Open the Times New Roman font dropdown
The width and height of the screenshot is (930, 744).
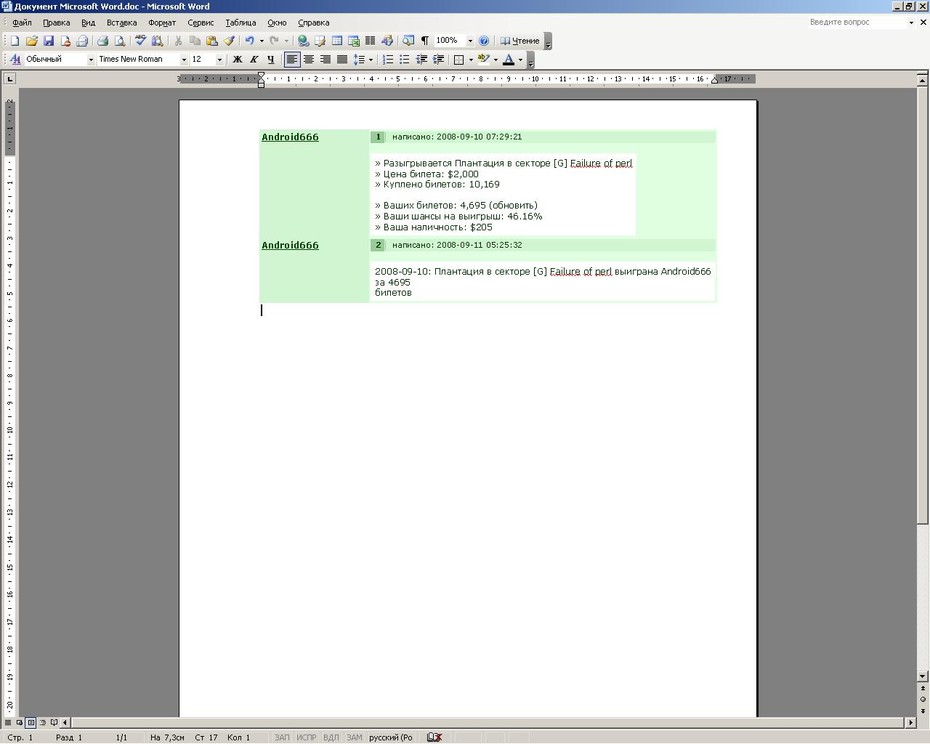tap(184, 59)
